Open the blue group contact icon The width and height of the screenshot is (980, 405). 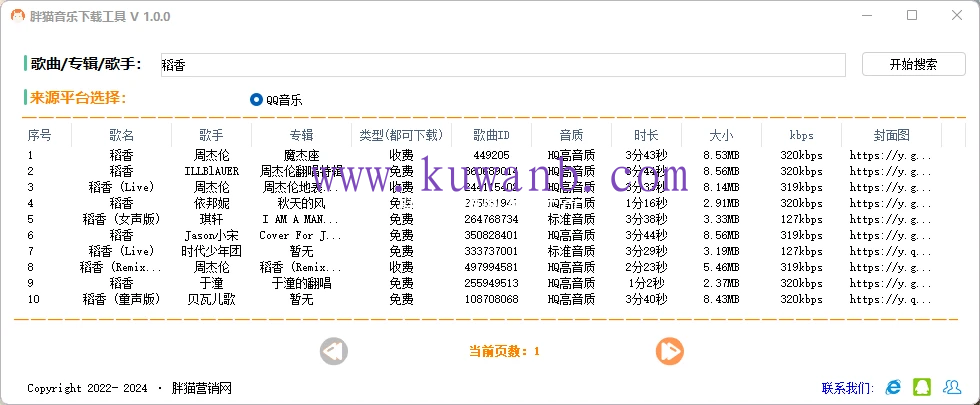pyautogui.click(x=952, y=388)
